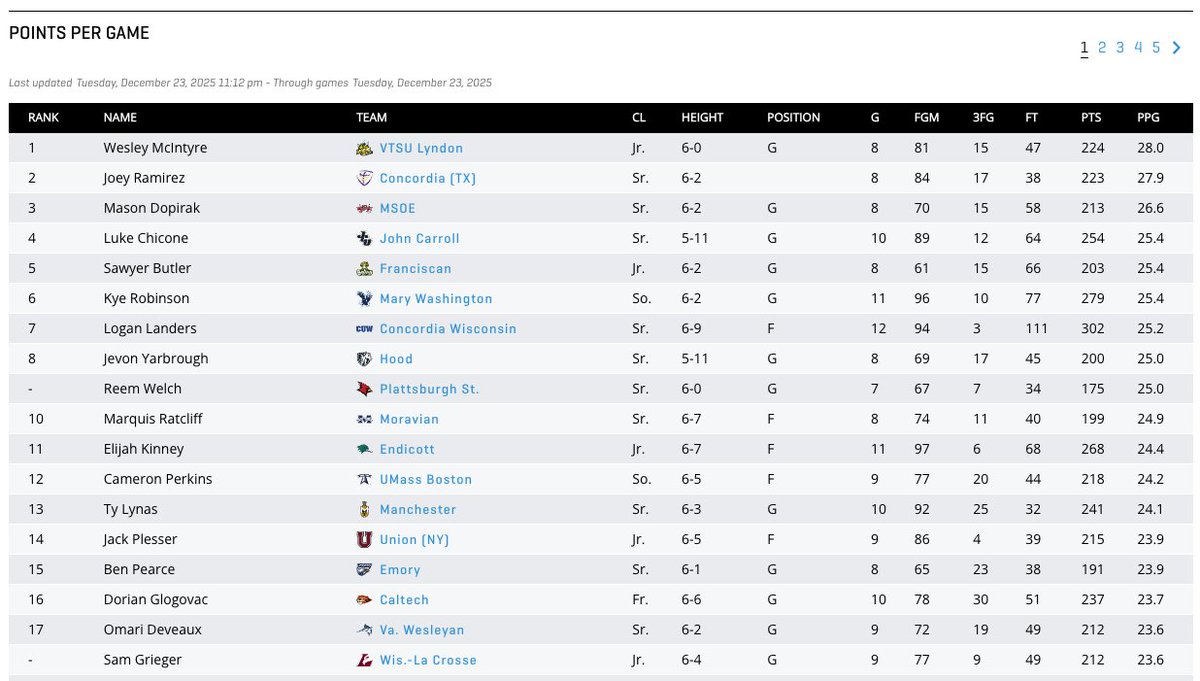Open page 2 of results
The image size is (1200, 681).
coord(1102,47)
